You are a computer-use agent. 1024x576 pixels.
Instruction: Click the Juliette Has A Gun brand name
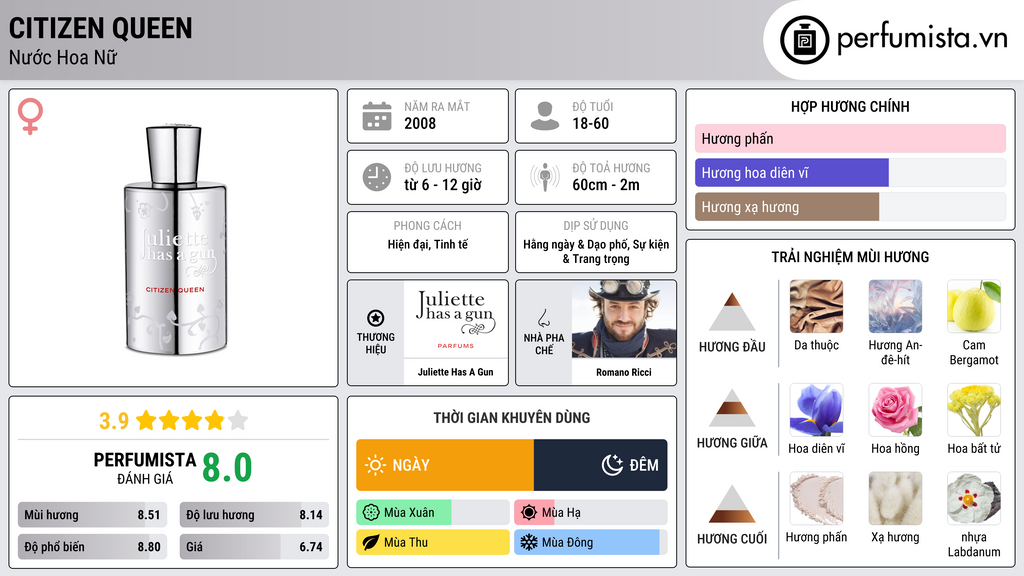tap(456, 372)
